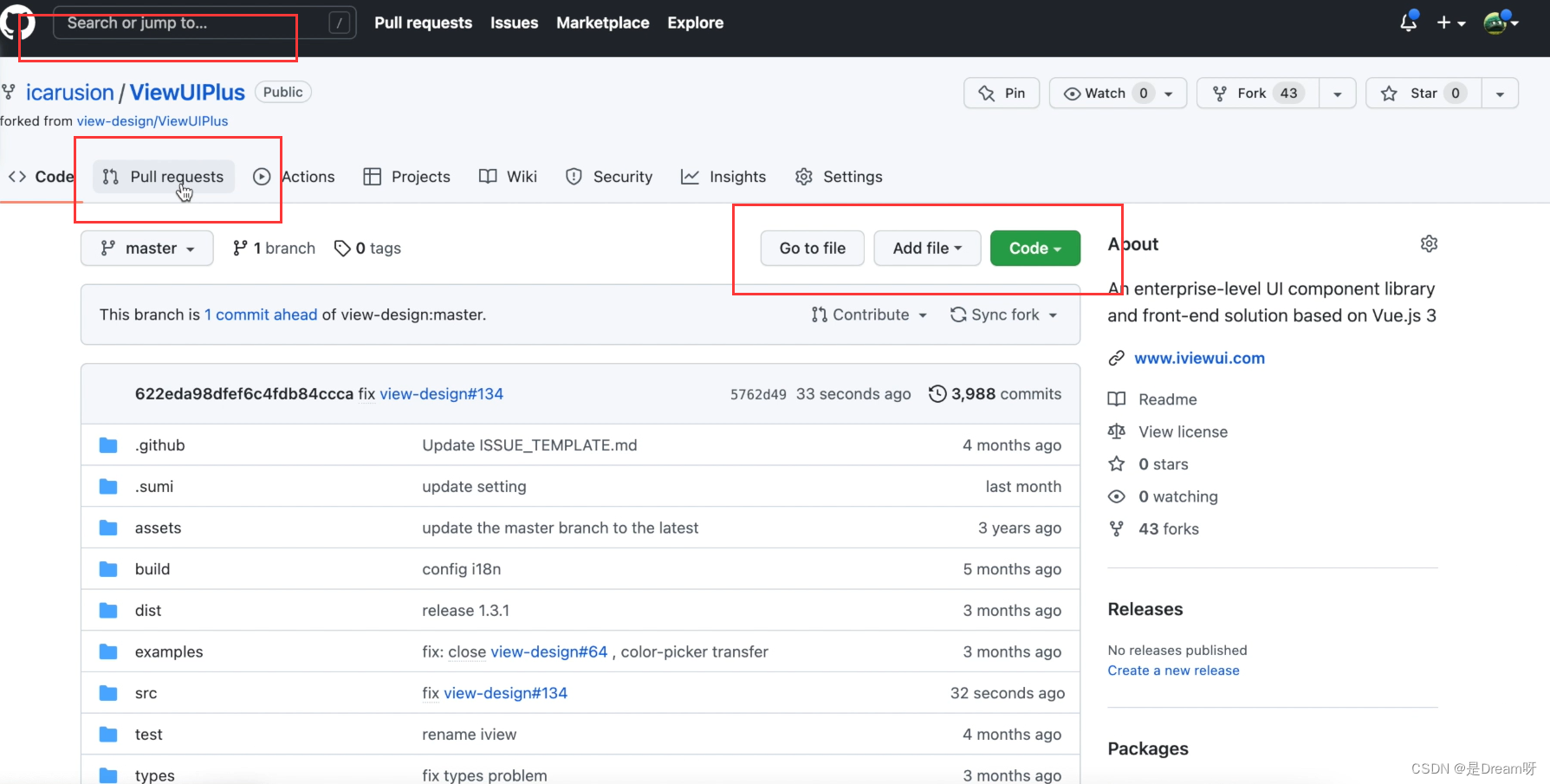This screenshot has width=1550, height=784.
Task: Switch to the Settings tab
Action: pos(839,177)
